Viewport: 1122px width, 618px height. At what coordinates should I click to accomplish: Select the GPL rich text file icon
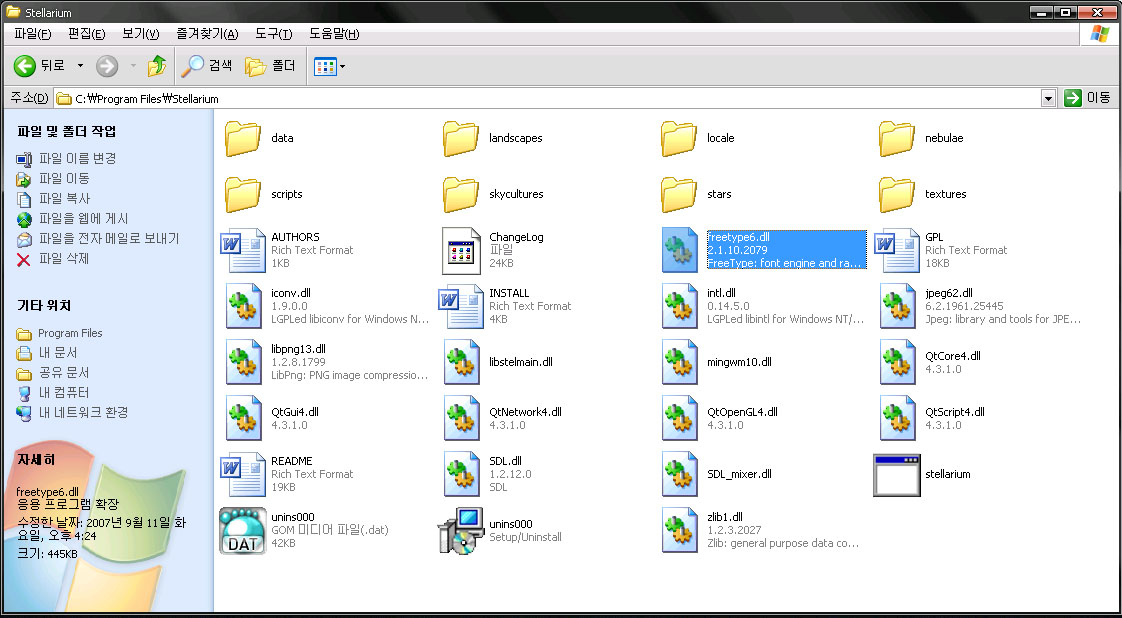click(x=897, y=250)
